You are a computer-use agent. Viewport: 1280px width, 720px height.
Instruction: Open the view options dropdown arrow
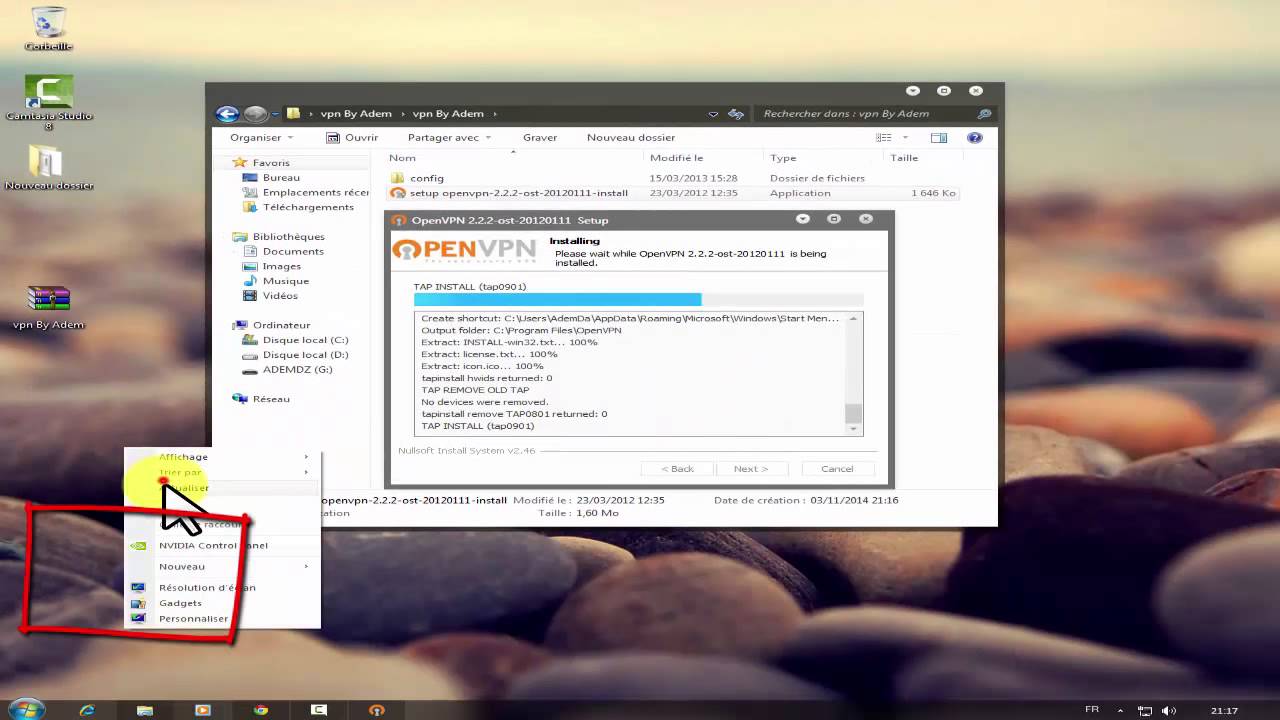click(906, 138)
